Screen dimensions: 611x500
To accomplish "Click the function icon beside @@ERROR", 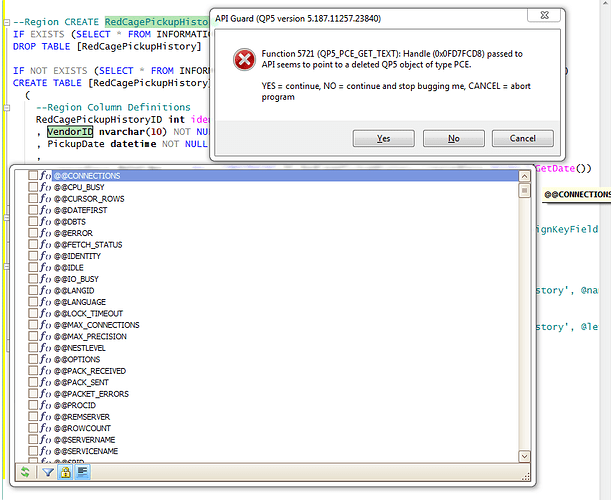I will pyautogui.click(x=45, y=233).
